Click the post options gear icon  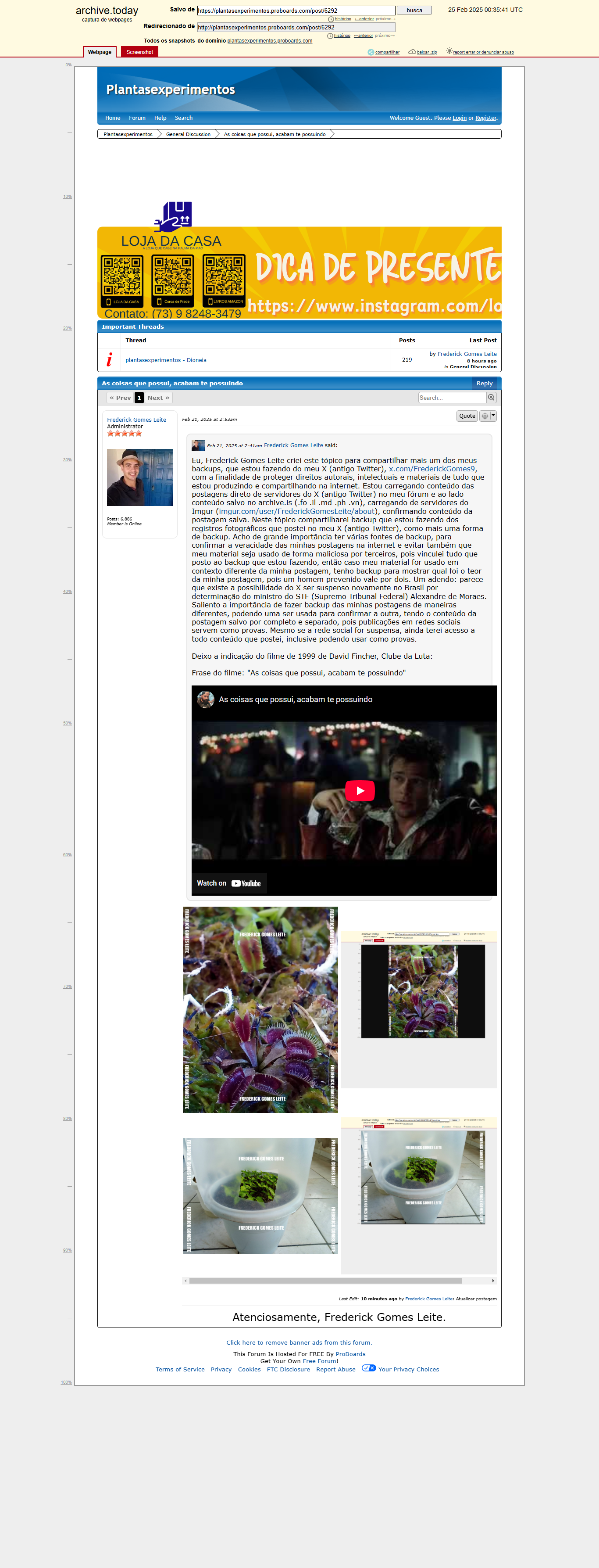[x=485, y=416]
